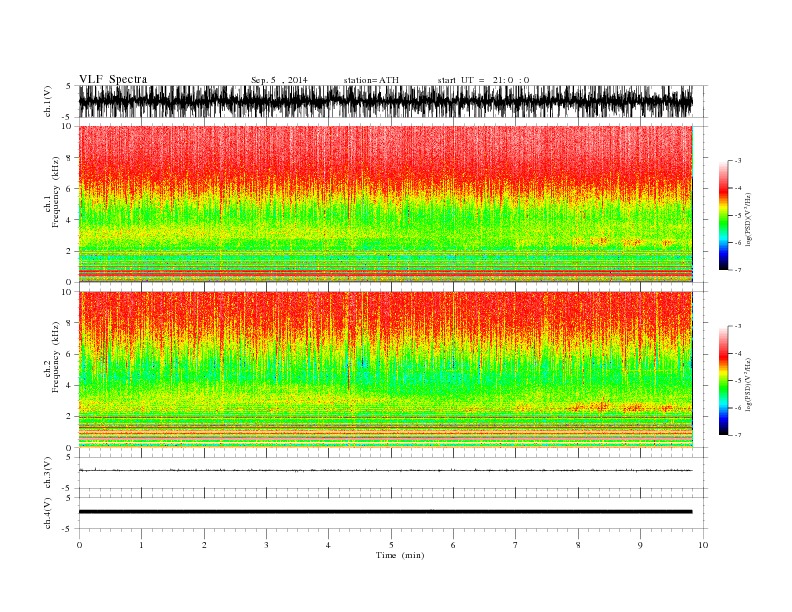Click the ch.4 thick voltage trace
Screen dimensions: 792x612
385,512
